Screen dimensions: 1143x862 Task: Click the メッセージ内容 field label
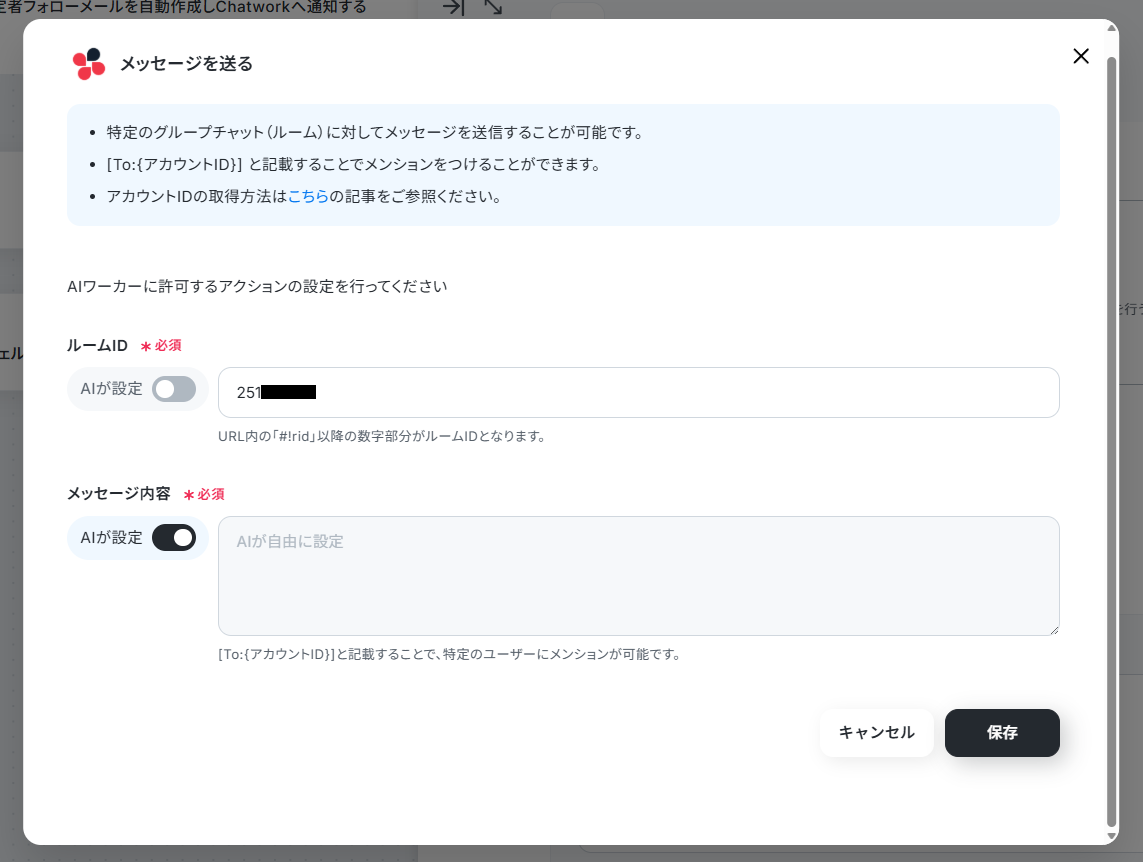pyautogui.click(x=119, y=494)
